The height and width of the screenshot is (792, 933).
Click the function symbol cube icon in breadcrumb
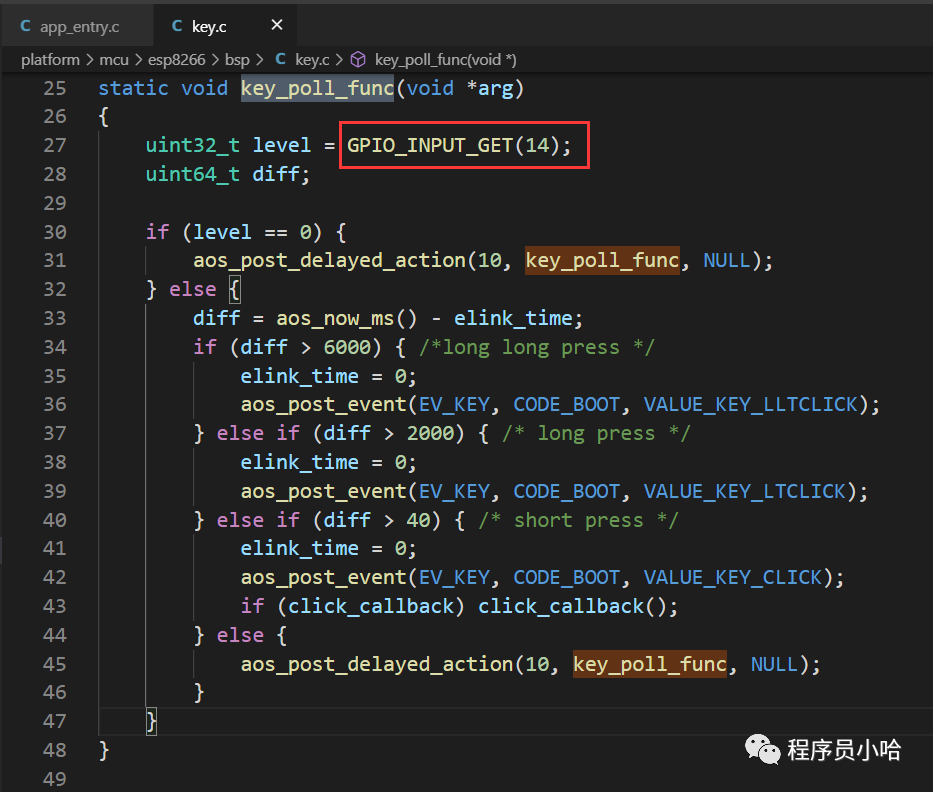(357, 60)
